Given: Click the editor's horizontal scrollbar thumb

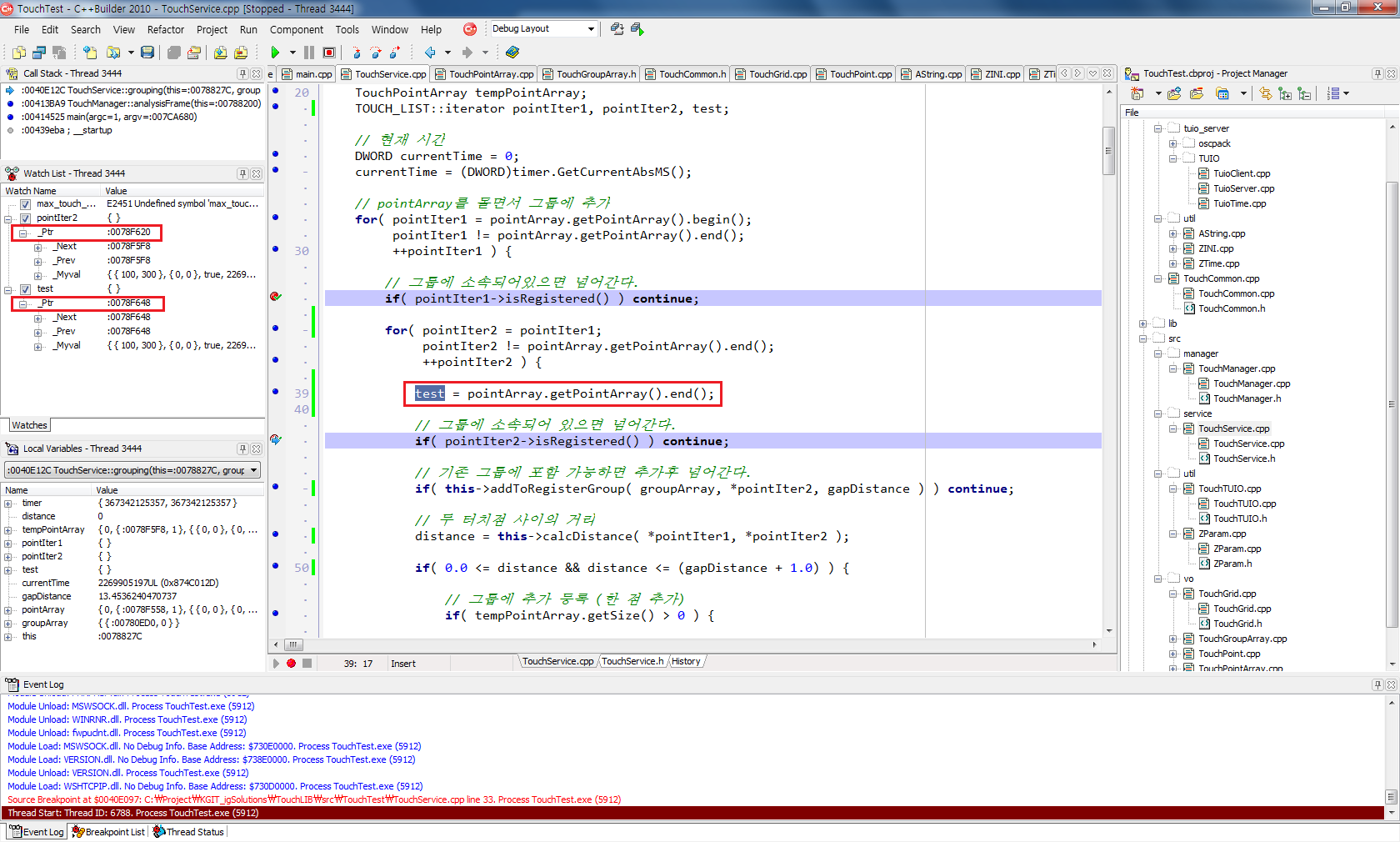Looking at the screenshot, I should pos(292,644).
